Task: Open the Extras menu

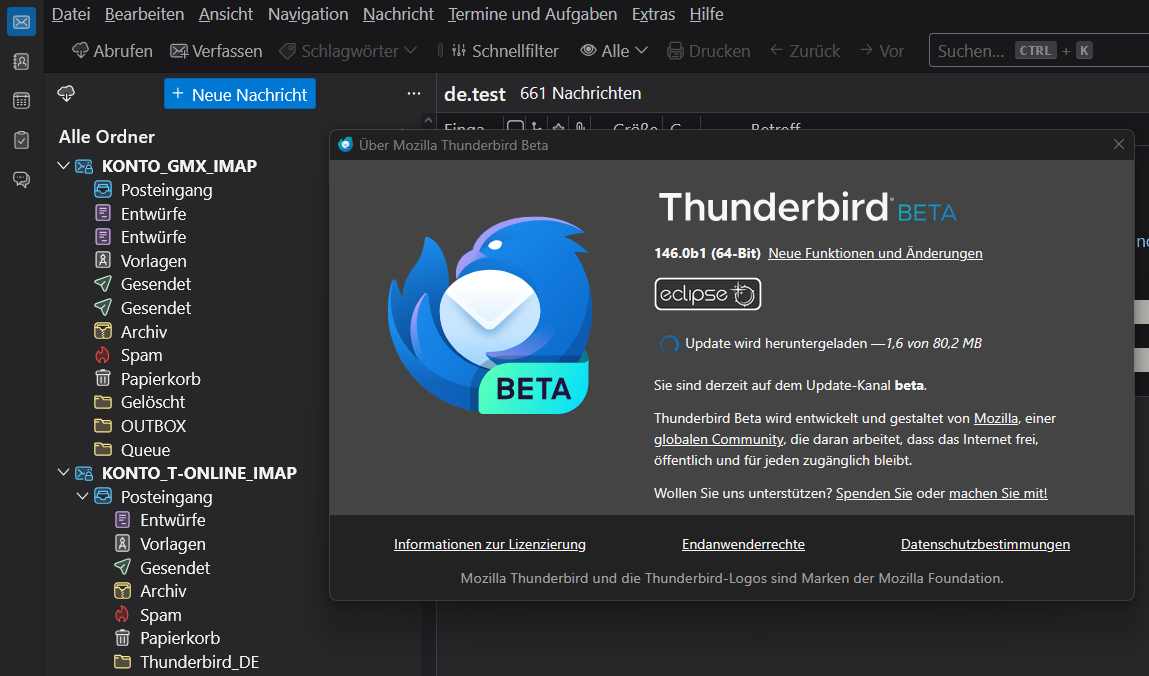Action: (x=653, y=14)
